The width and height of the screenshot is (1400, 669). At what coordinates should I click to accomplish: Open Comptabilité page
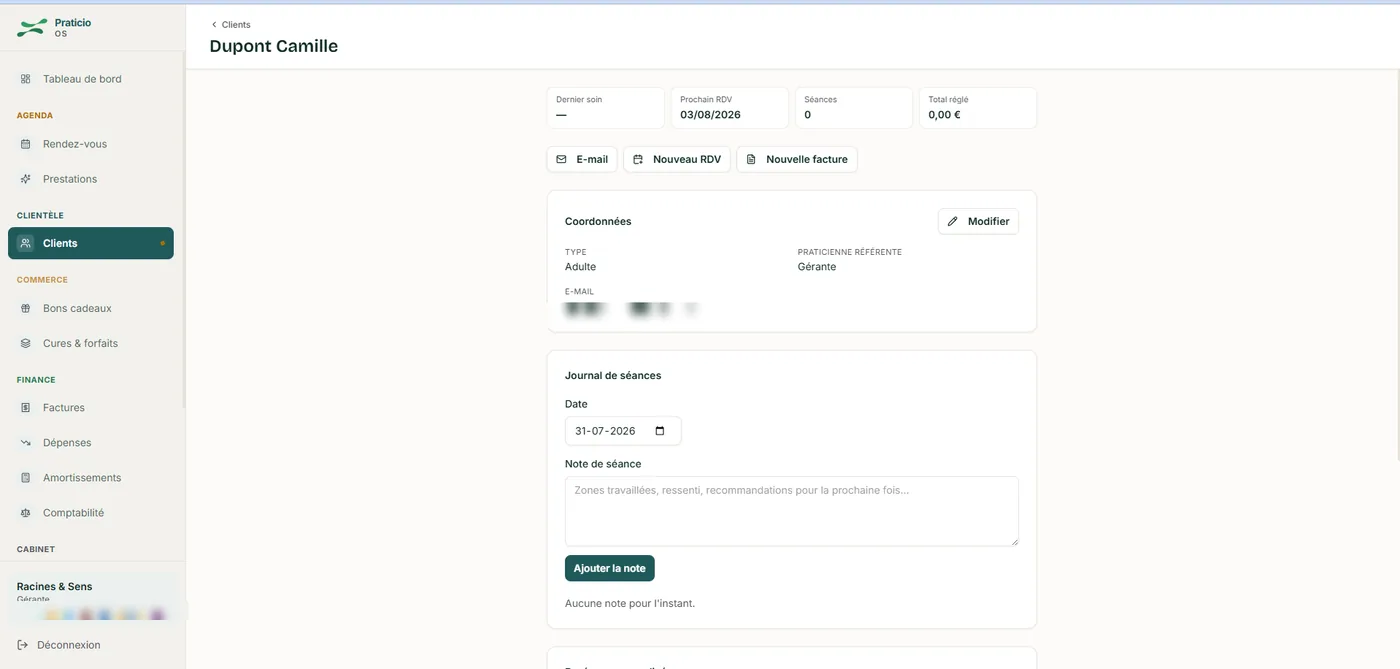pos(91,513)
